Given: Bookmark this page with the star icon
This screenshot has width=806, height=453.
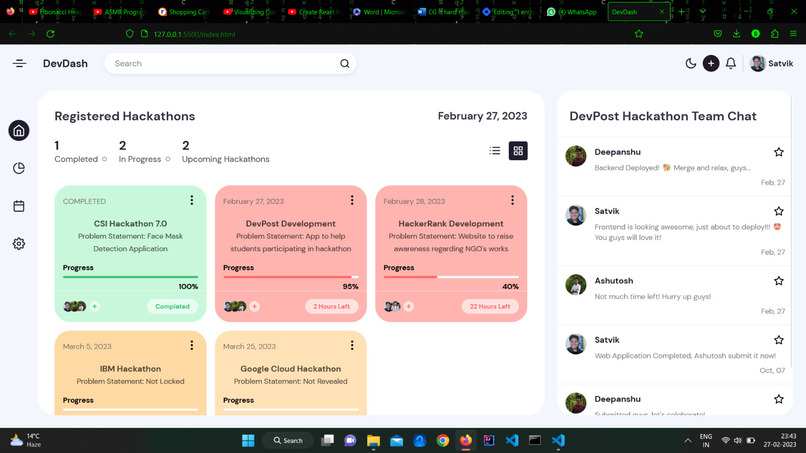Looking at the screenshot, I should pyautogui.click(x=639, y=34).
